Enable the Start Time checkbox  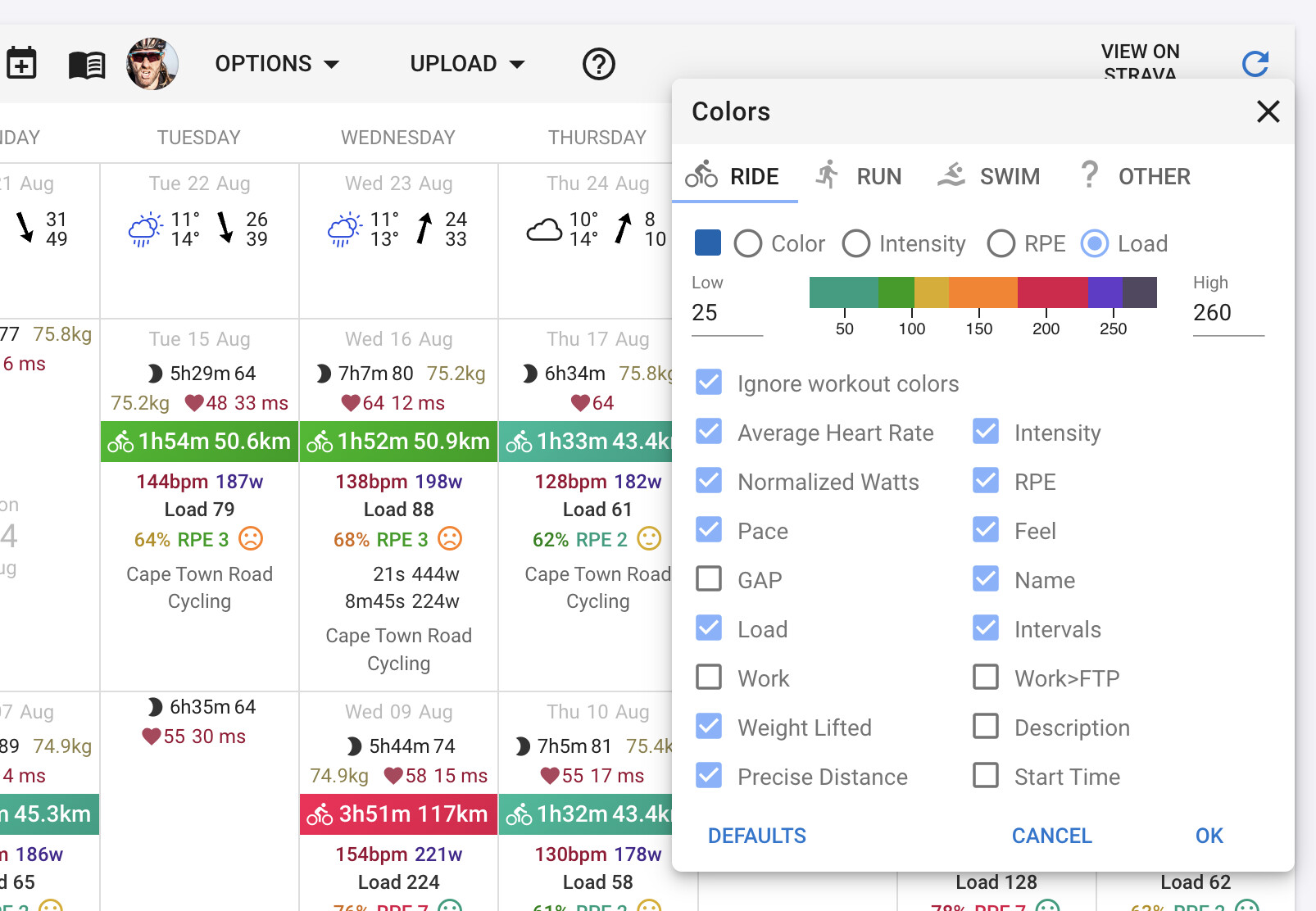point(986,776)
